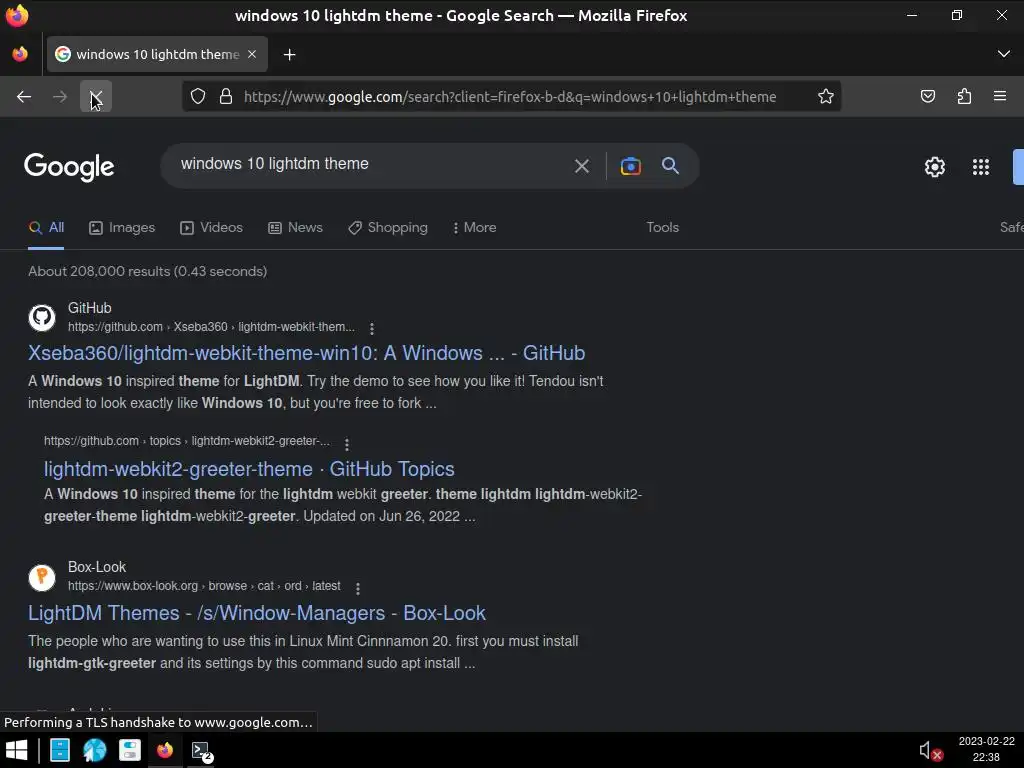Click the forward navigation arrow

click(x=60, y=97)
